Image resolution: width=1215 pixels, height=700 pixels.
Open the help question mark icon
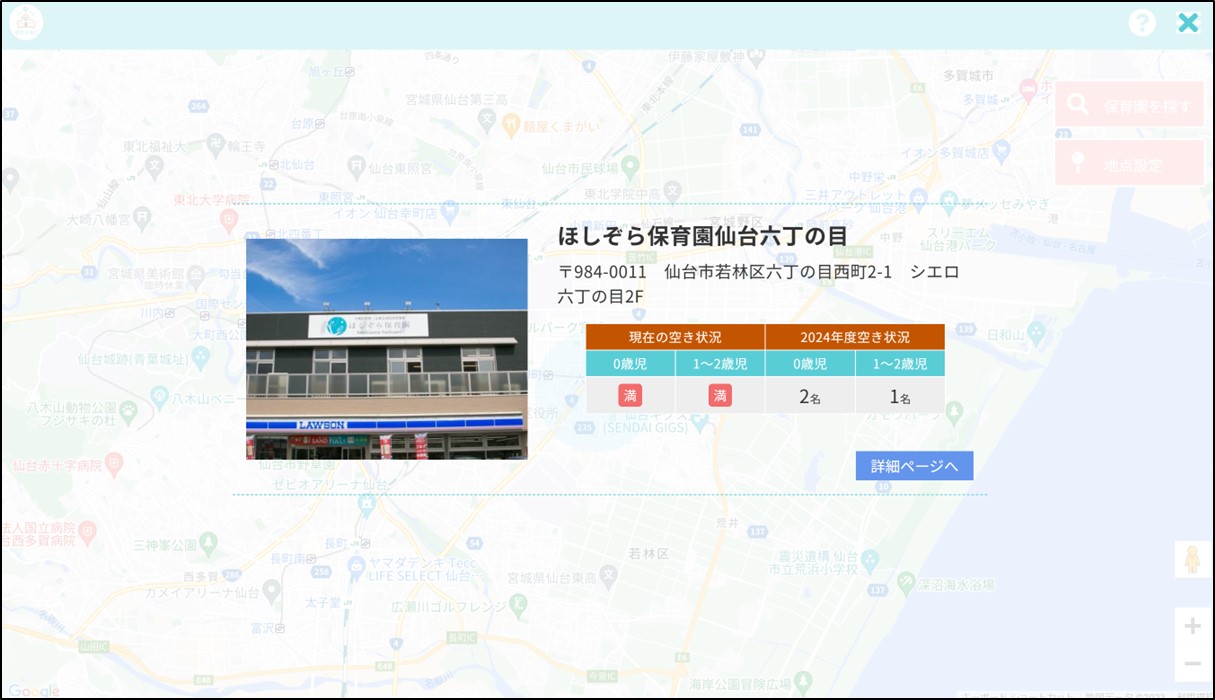pos(1142,24)
